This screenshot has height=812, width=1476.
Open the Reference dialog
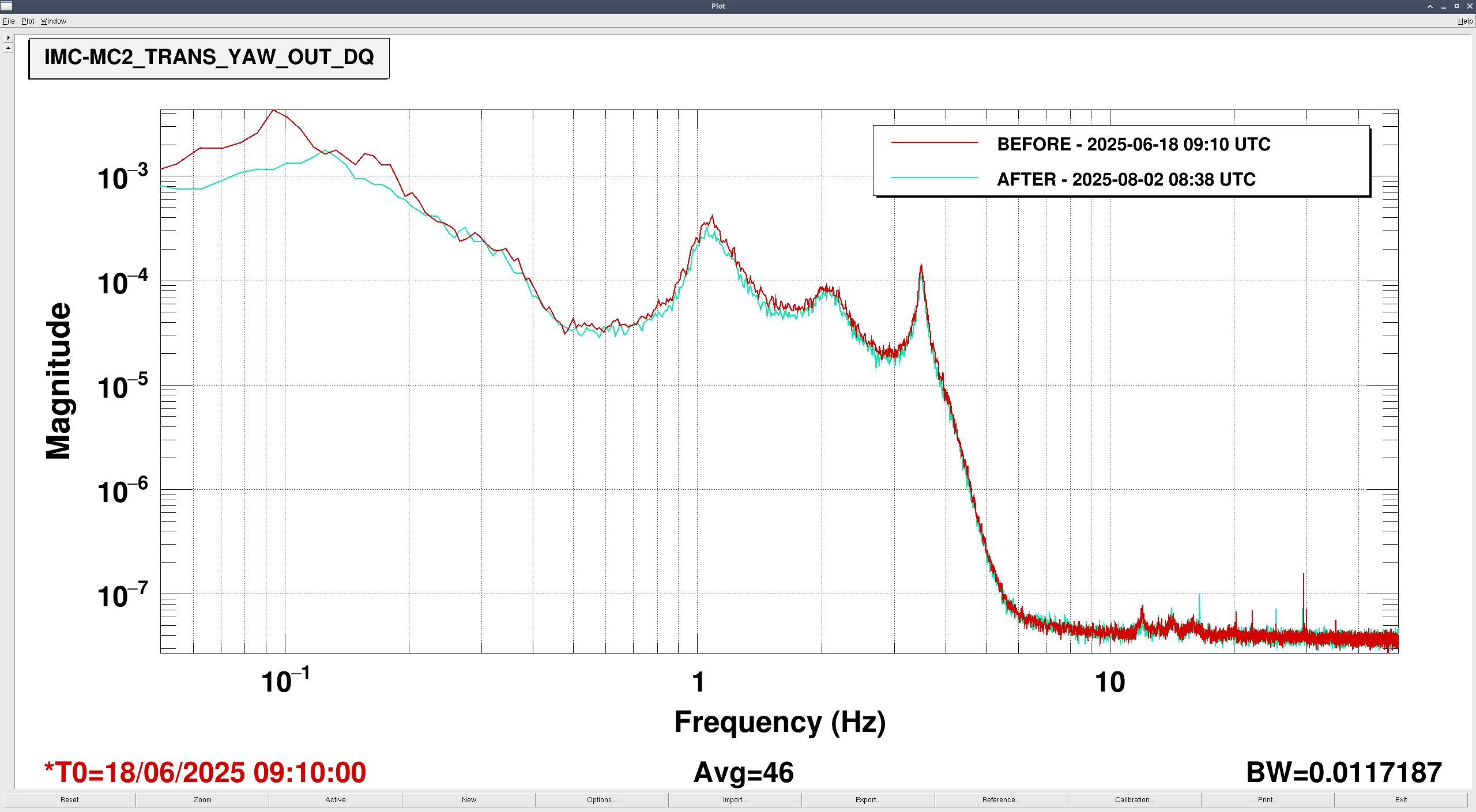[1001, 799]
